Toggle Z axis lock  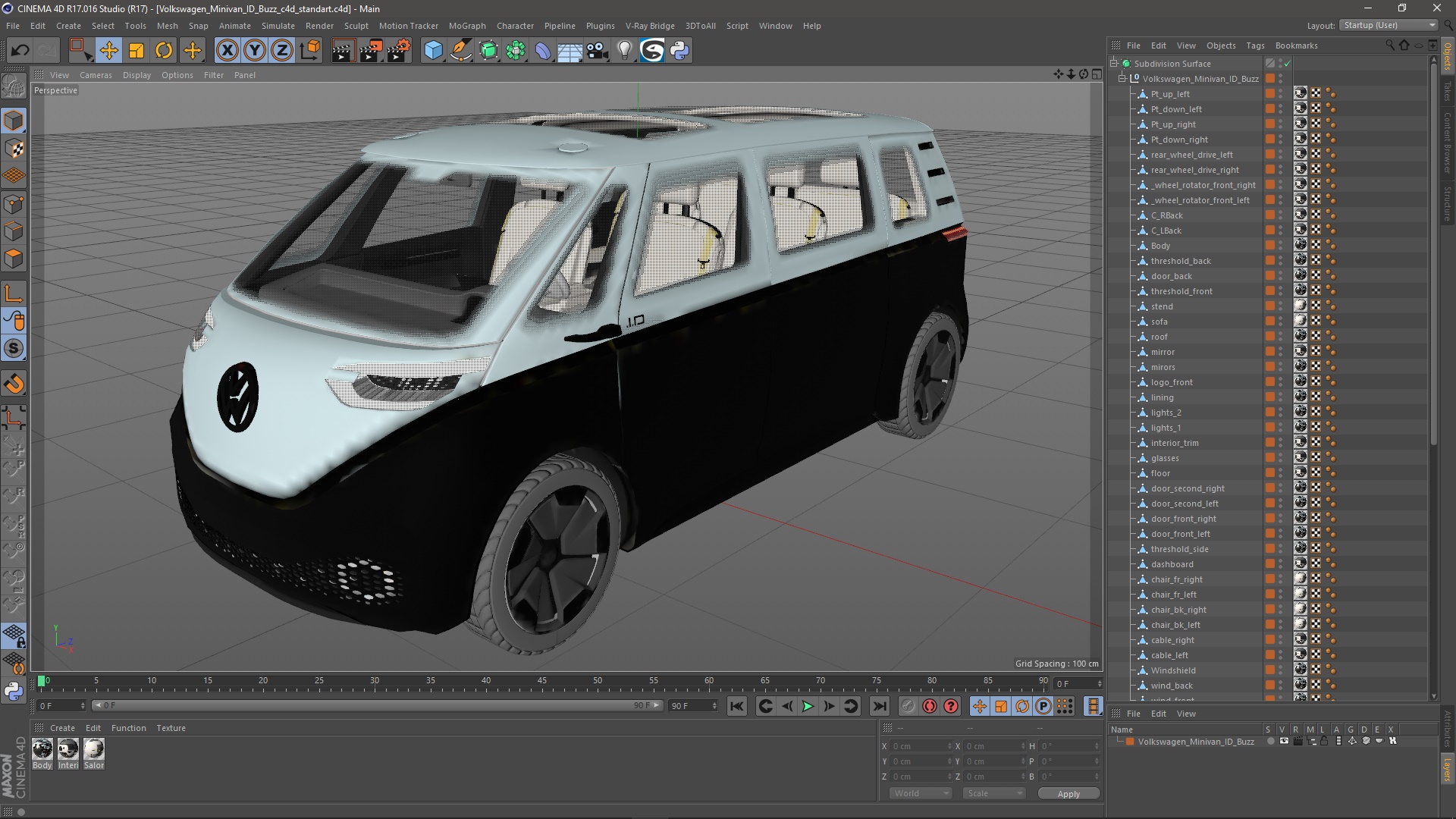[282, 51]
